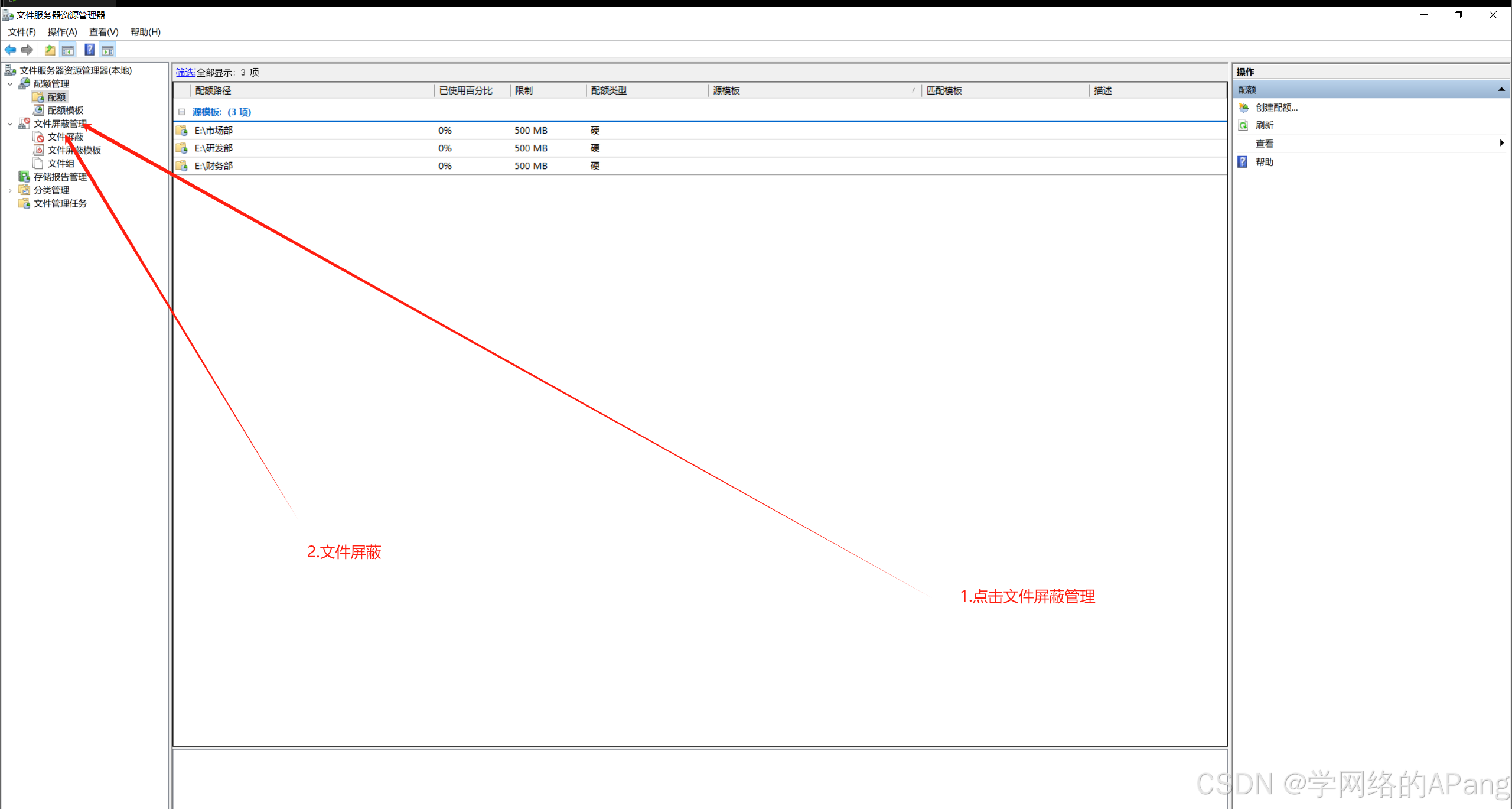Click the 创建配额 icon in actions pane
1512x809 pixels.
pyautogui.click(x=1244, y=108)
